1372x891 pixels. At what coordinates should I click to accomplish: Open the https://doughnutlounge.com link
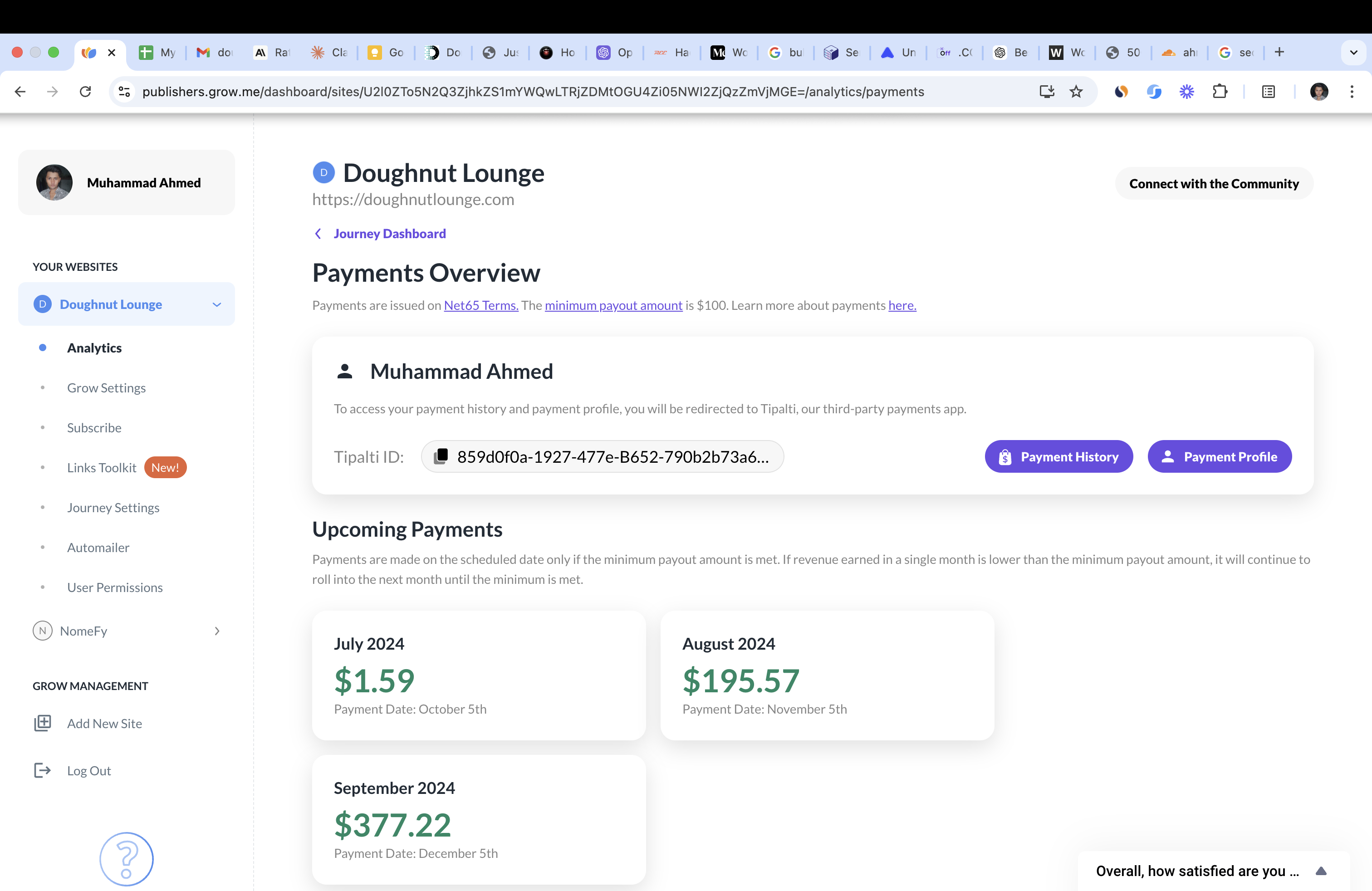click(413, 200)
